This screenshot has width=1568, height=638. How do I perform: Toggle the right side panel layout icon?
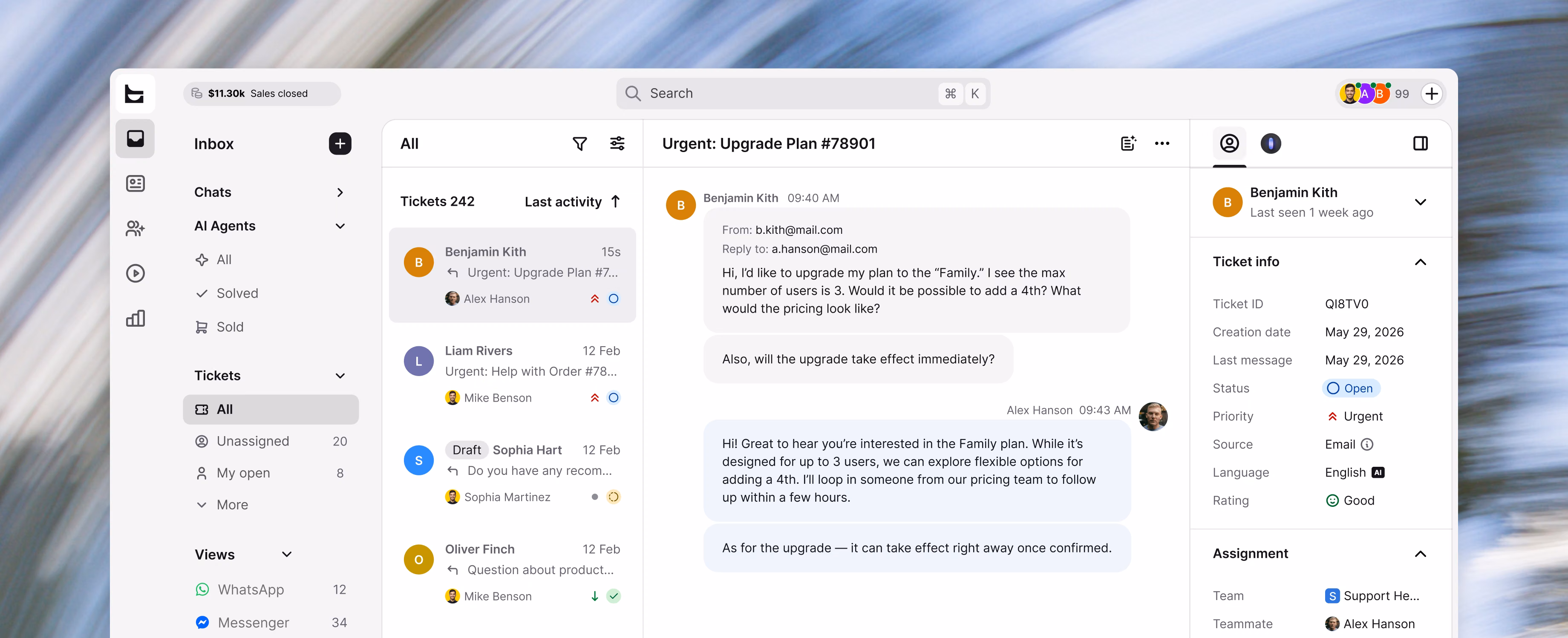tap(1420, 144)
